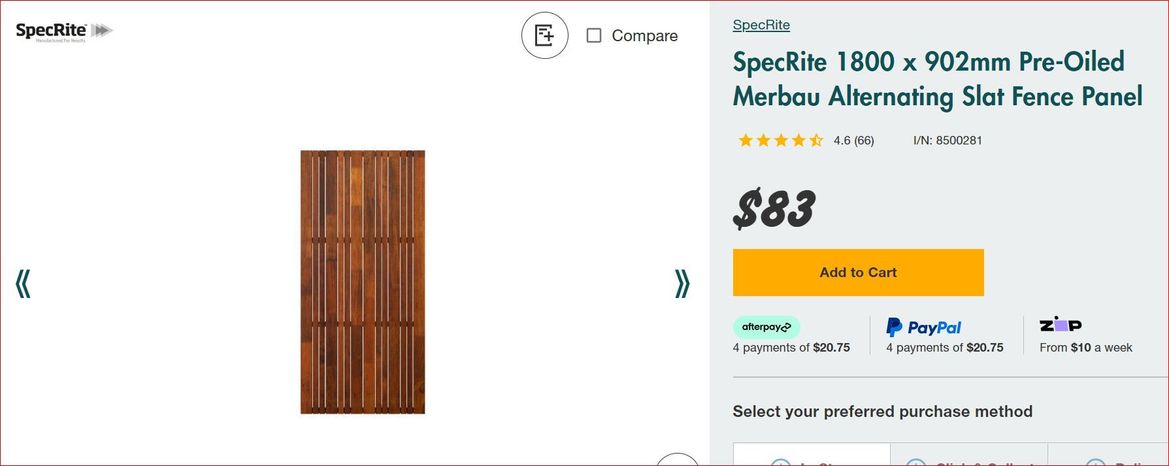
Task: Click the merbau fence panel image
Action: pos(363,282)
